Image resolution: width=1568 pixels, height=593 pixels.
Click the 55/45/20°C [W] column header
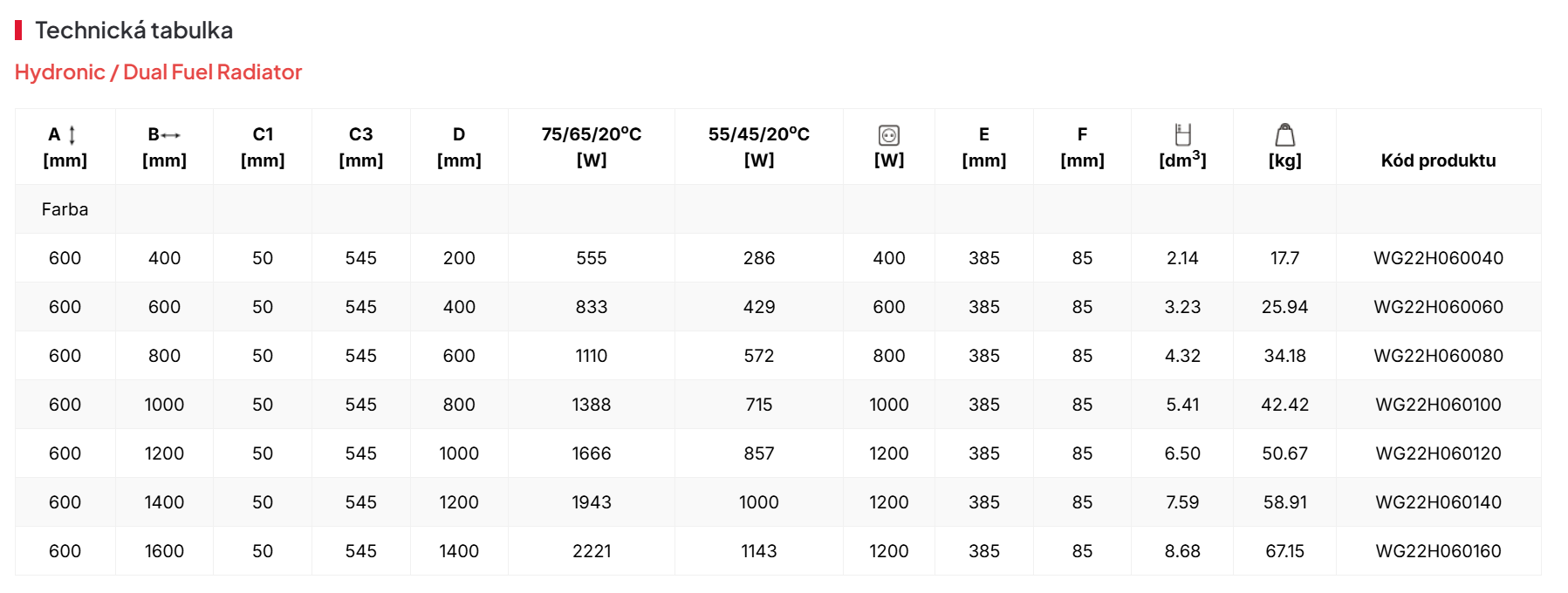tap(758, 147)
